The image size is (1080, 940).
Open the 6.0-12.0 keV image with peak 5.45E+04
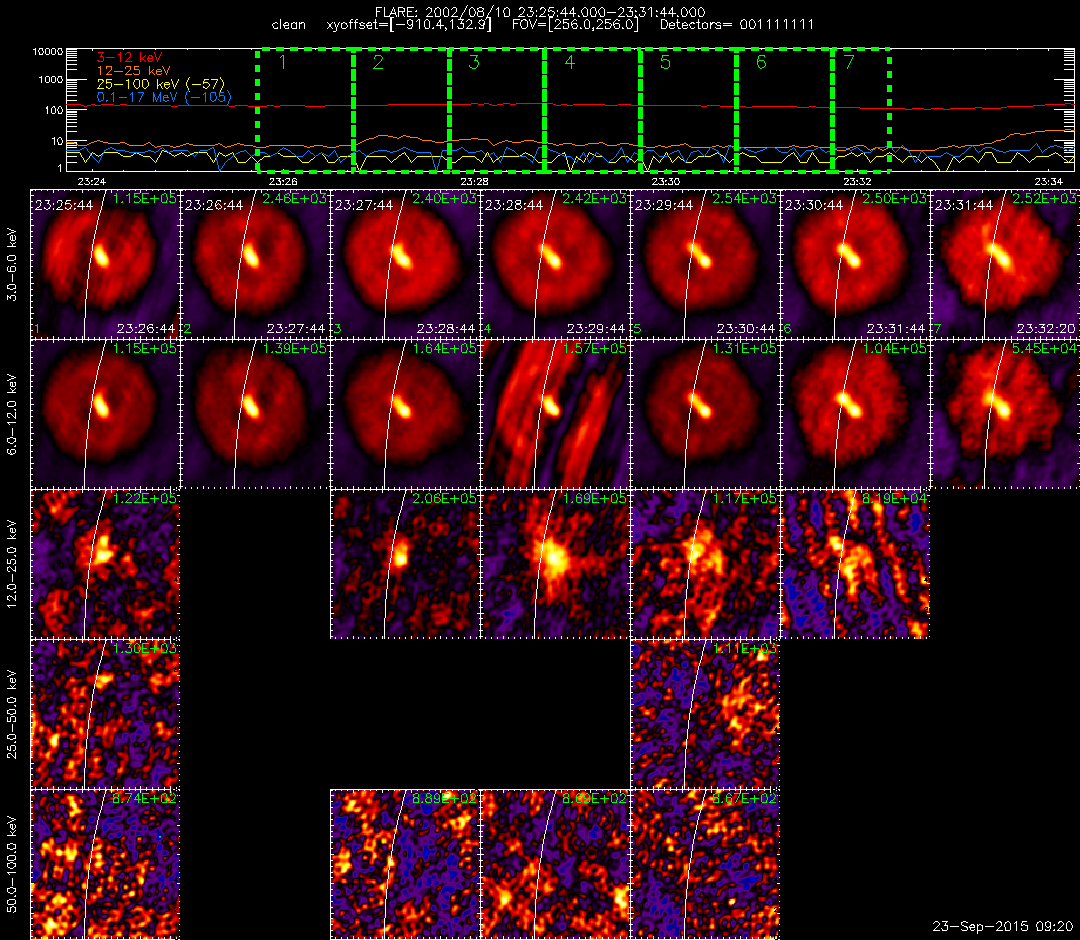(x=1005, y=415)
